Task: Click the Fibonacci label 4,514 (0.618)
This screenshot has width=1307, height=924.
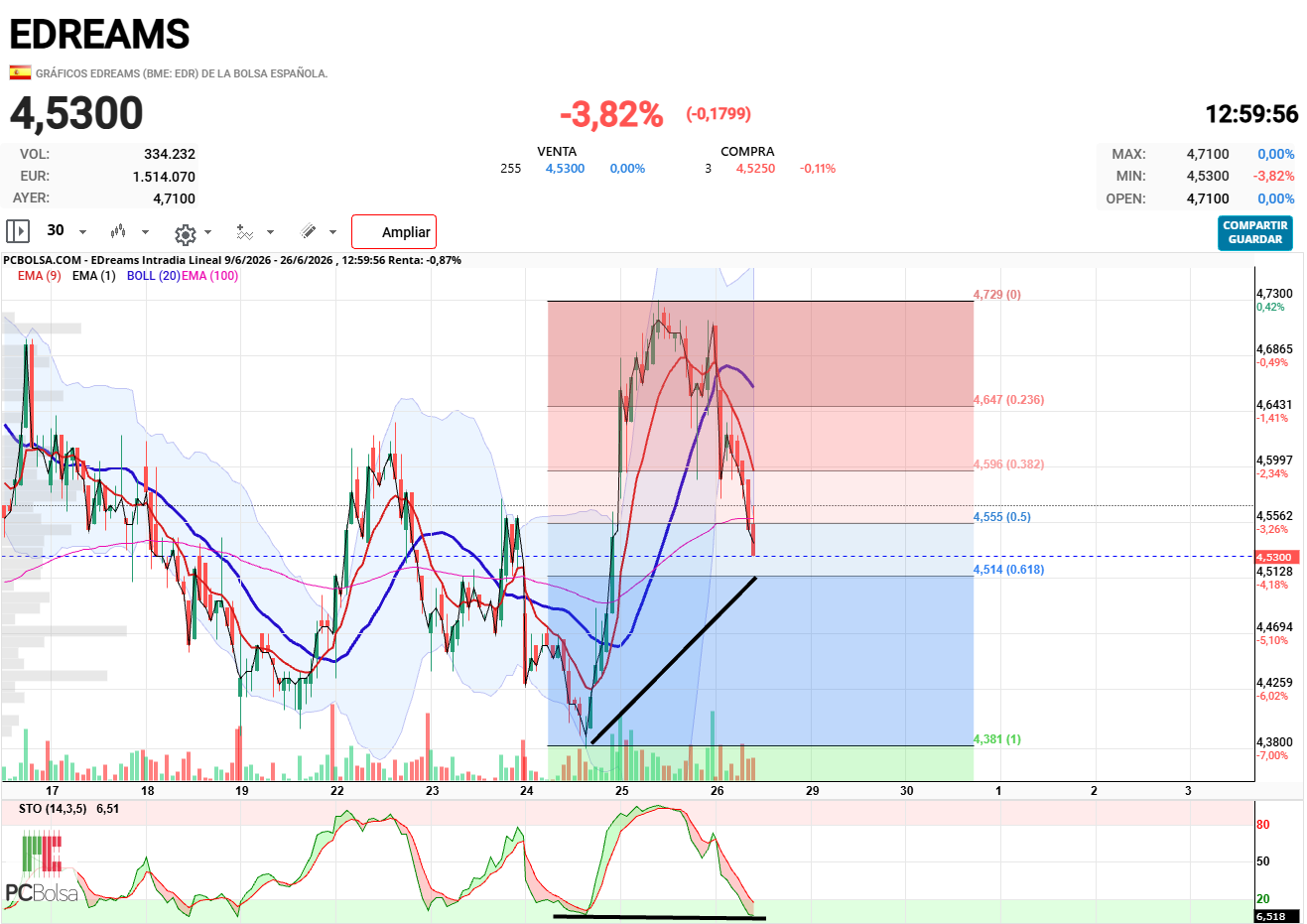Action: 1008,570
